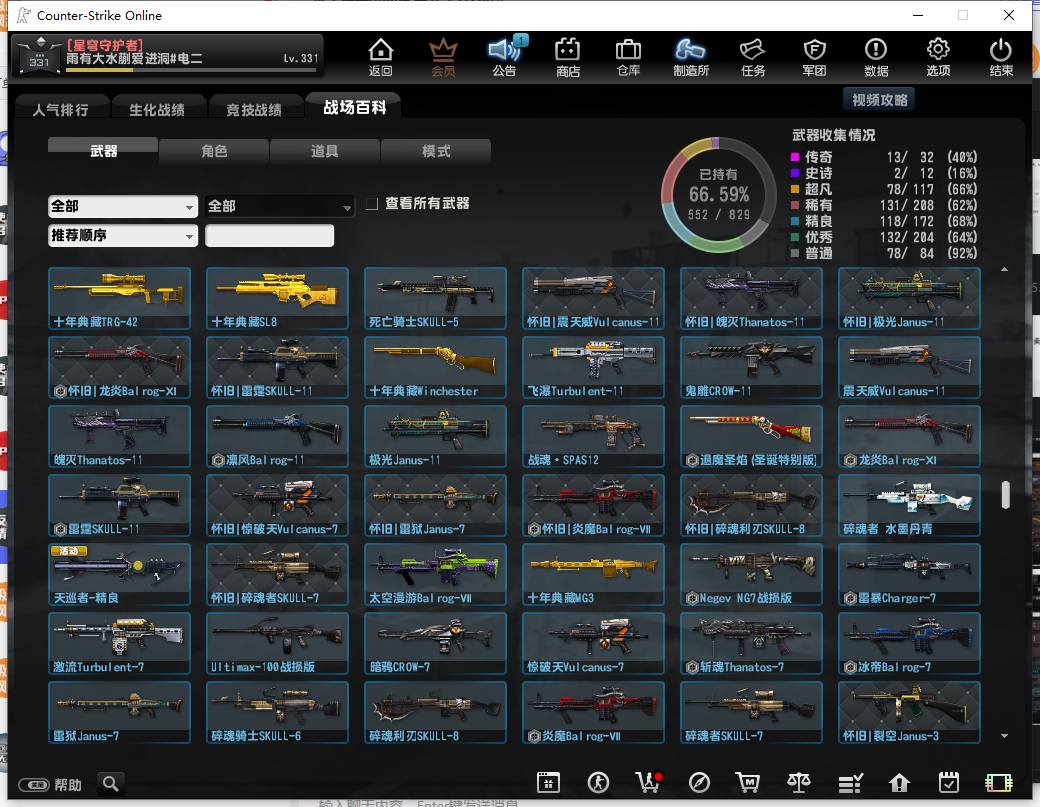Click the scroll-down arrow of weapon list

[x=1005, y=735]
